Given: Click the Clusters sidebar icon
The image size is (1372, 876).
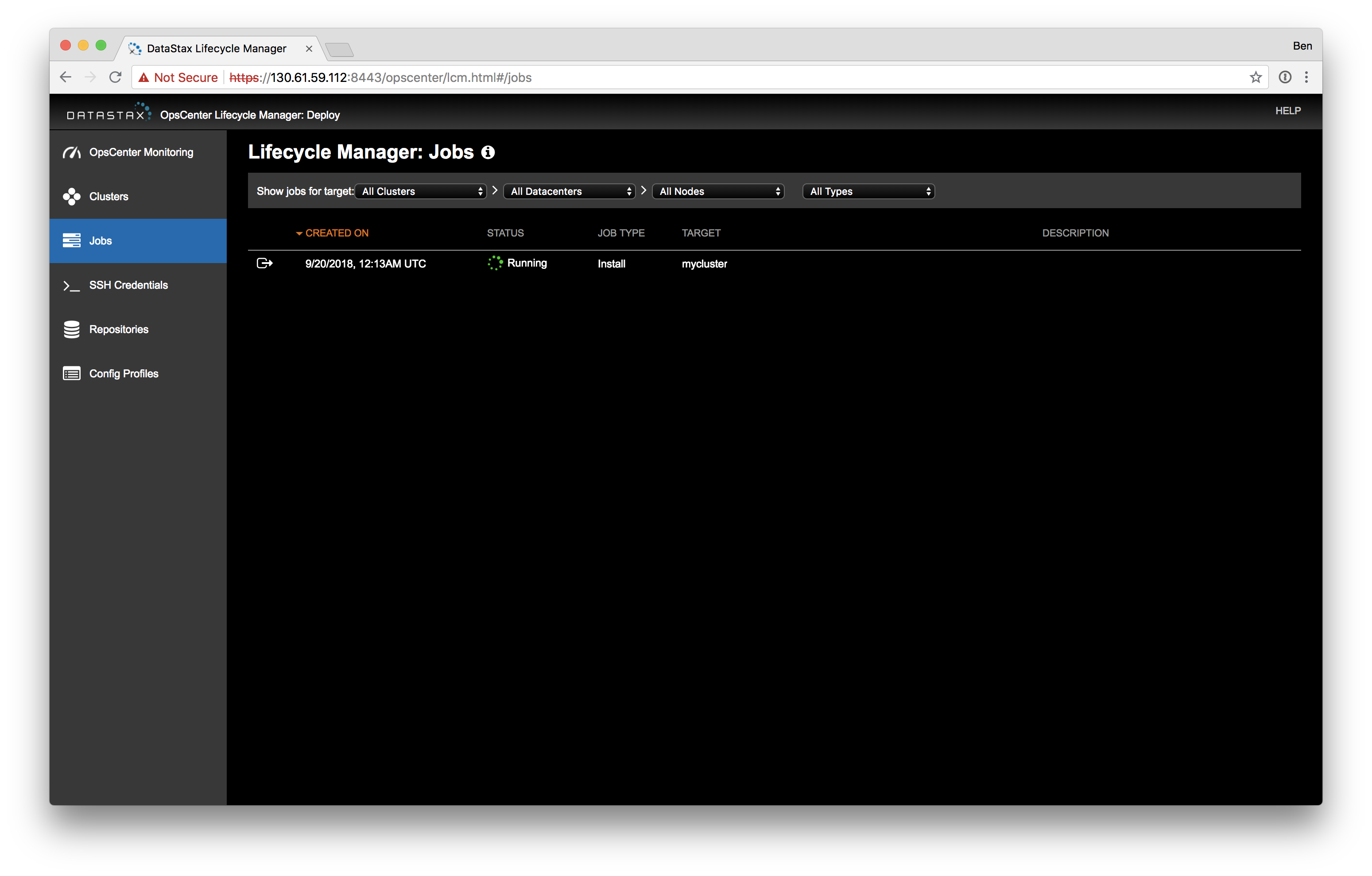Looking at the screenshot, I should pyautogui.click(x=71, y=197).
